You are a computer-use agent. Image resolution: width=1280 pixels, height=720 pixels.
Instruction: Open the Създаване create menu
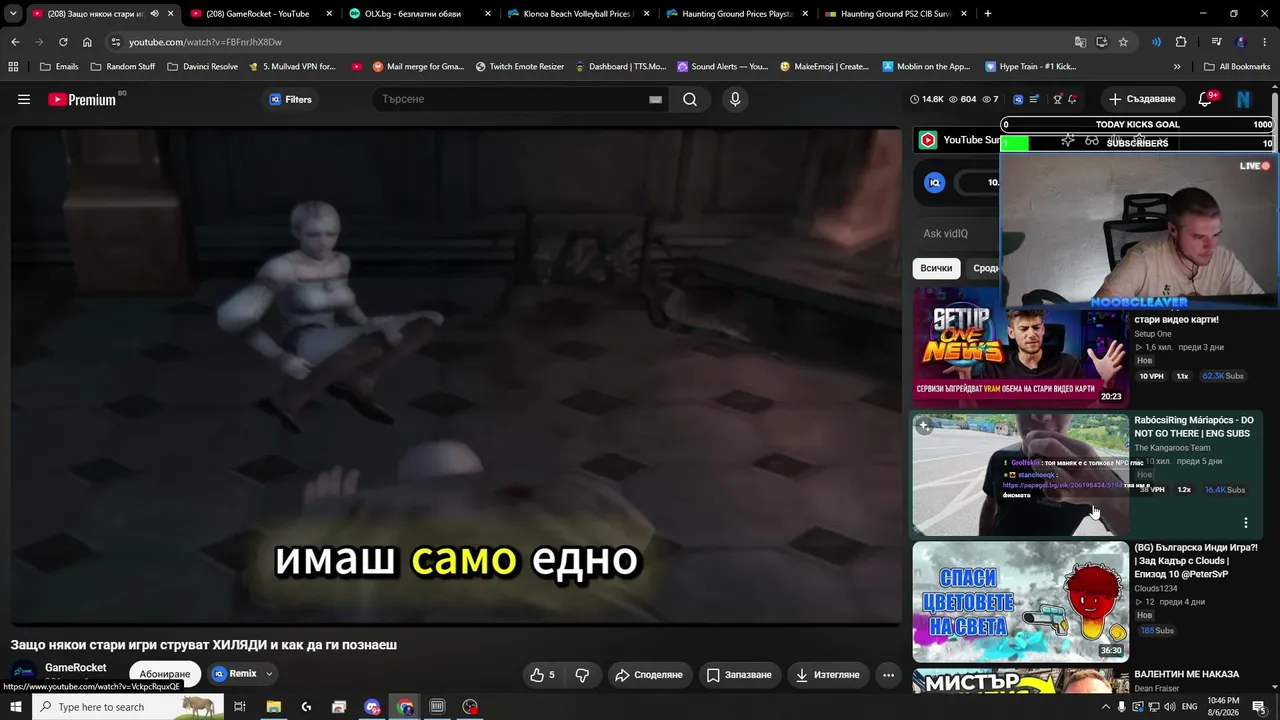click(1142, 99)
